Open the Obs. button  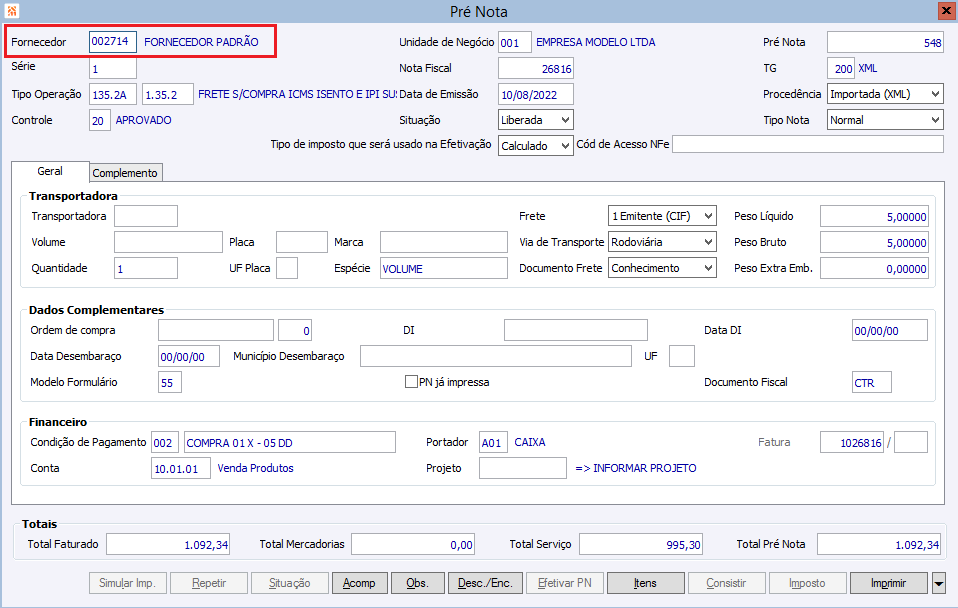(418, 583)
